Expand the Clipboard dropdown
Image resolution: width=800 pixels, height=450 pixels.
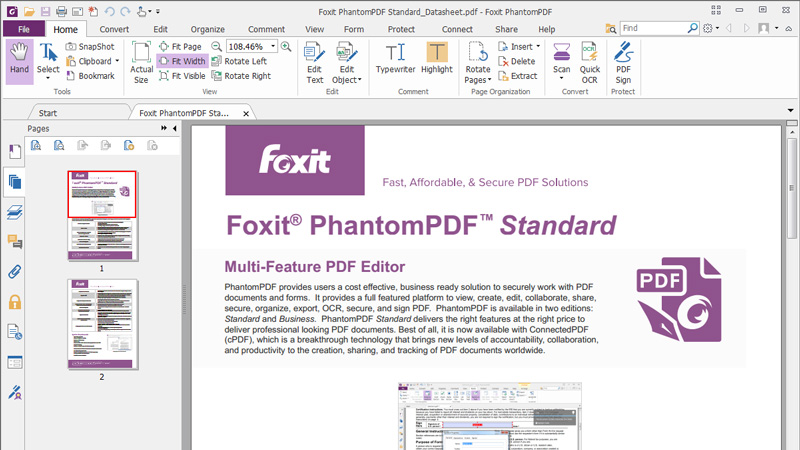[97, 61]
